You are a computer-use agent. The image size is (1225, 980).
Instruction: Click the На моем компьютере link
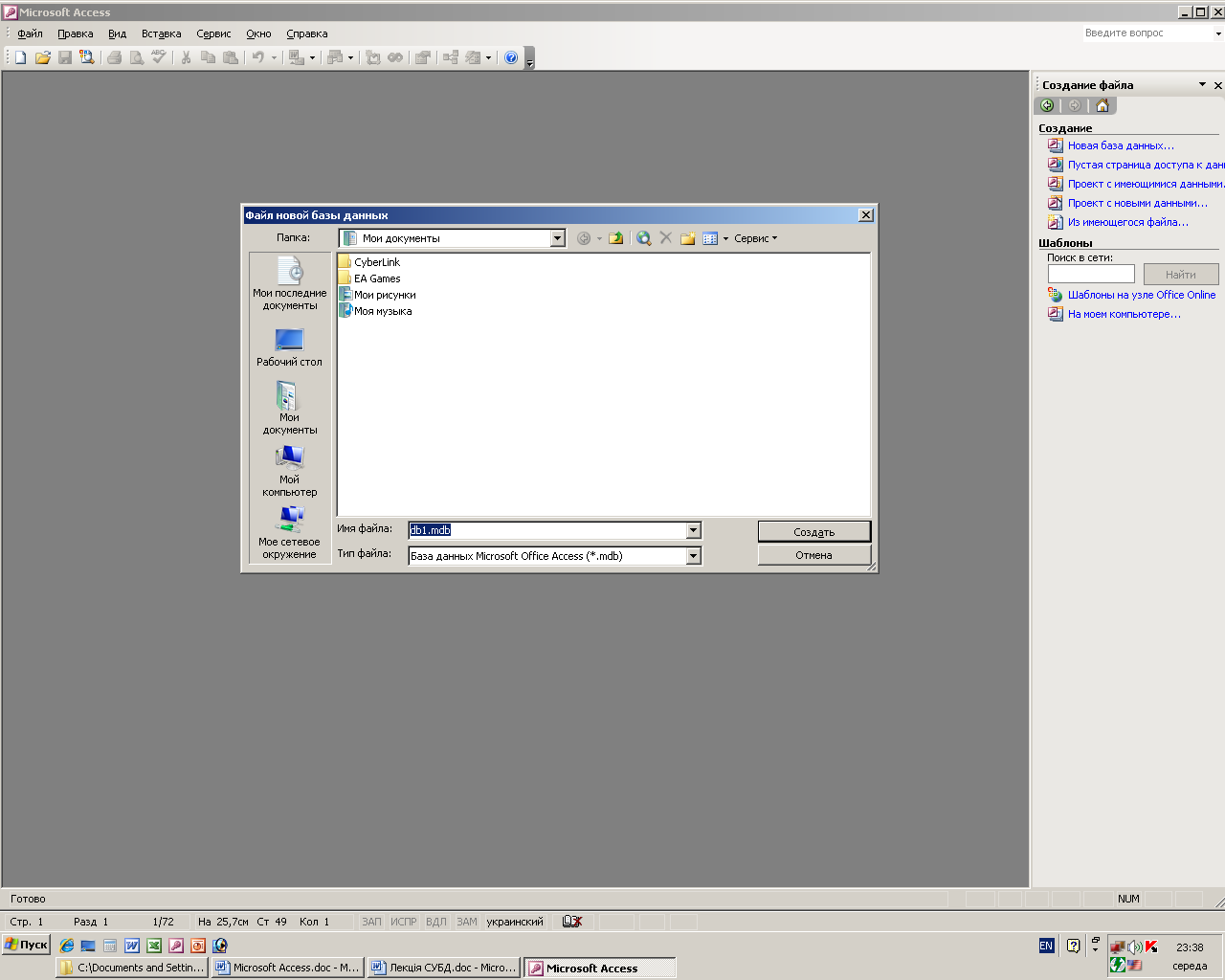point(1125,314)
